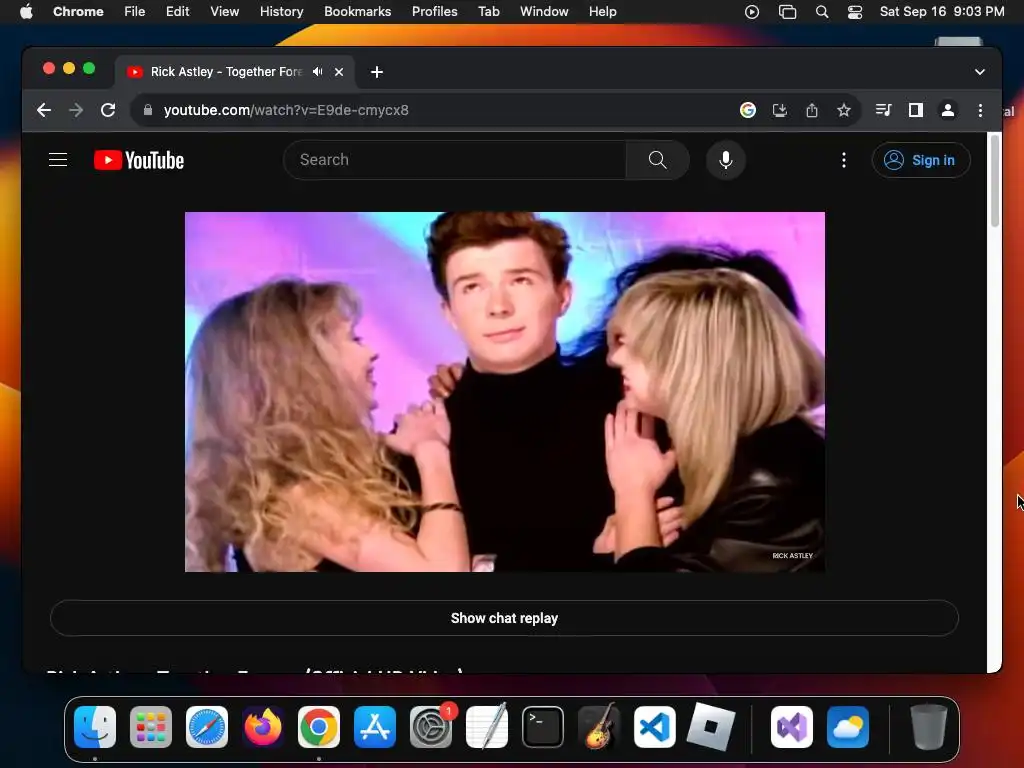Launch Safari from the Dock

tap(207, 727)
